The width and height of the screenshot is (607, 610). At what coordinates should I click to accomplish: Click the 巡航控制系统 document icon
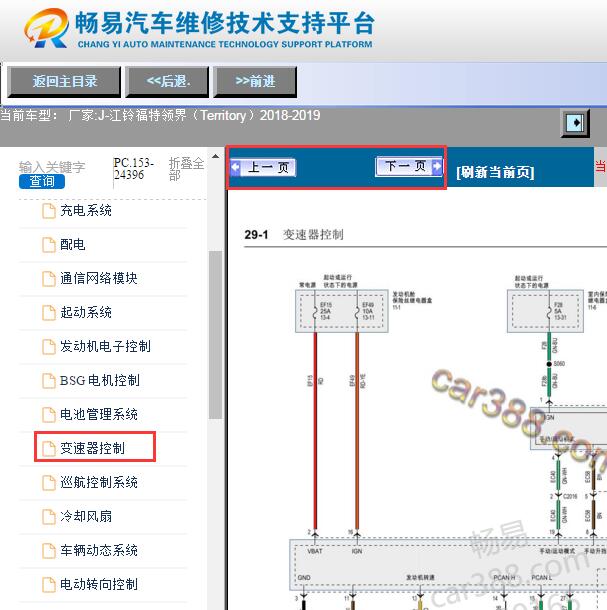coord(49,482)
